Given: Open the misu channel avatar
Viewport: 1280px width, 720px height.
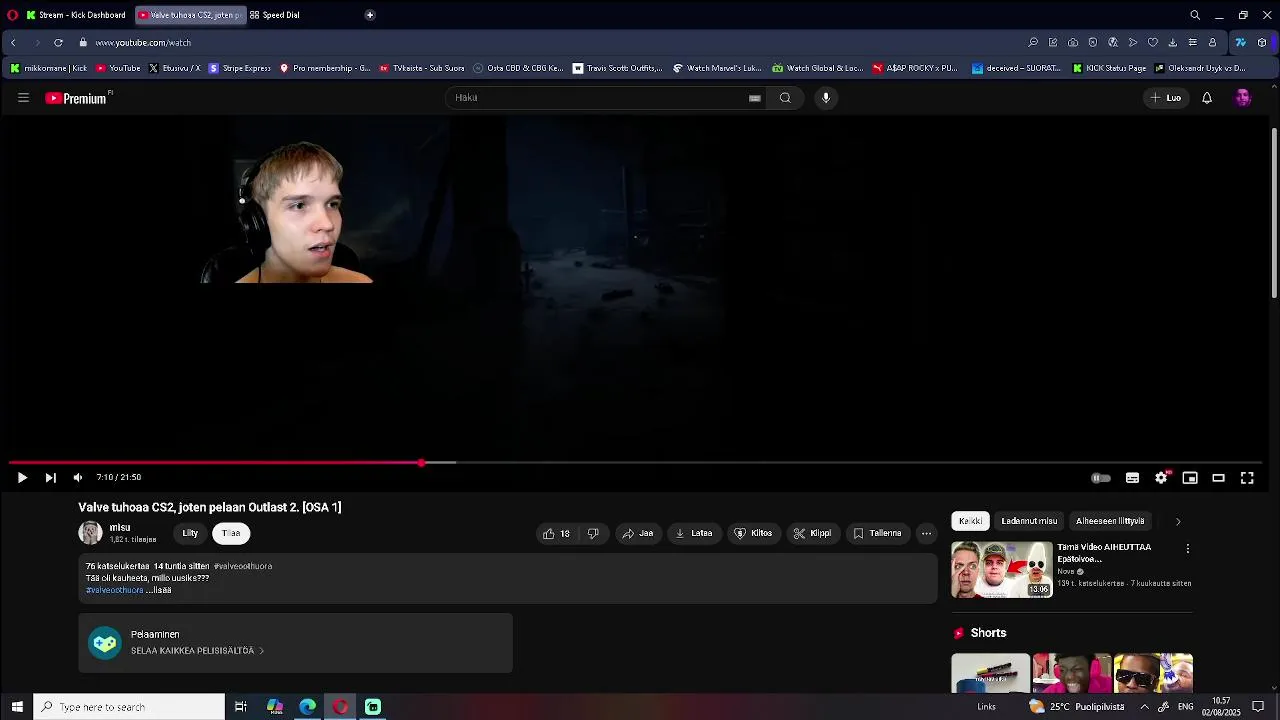Looking at the screenshot, I should click(x=91, y=533).
